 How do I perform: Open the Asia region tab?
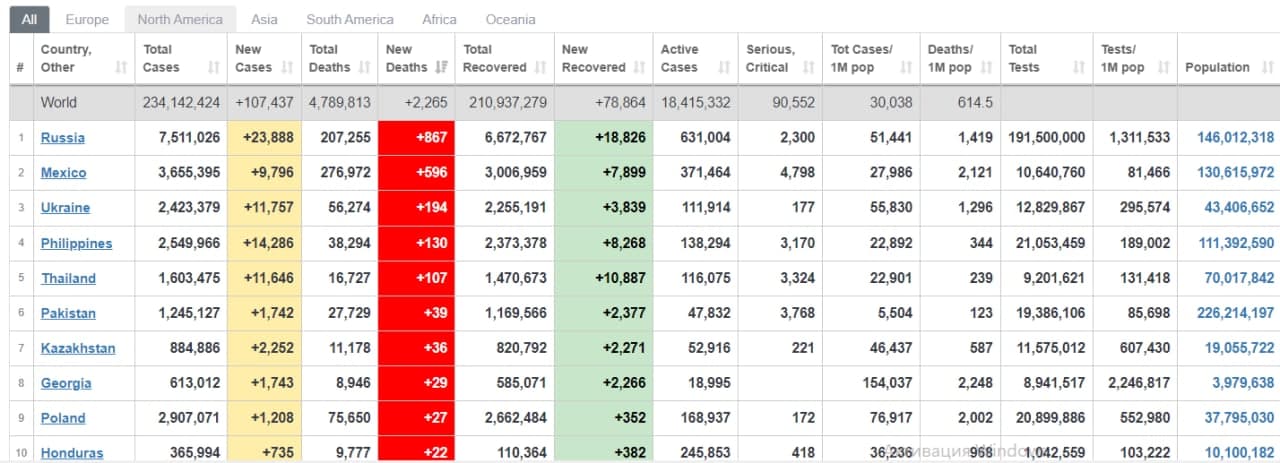[264, 19]
